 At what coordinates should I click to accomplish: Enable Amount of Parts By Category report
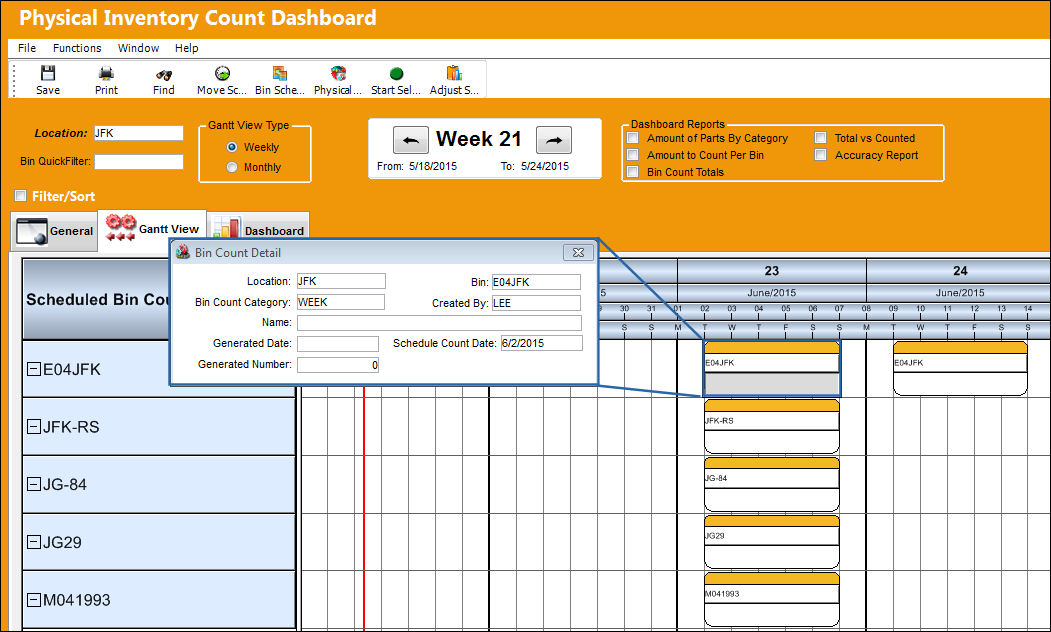(632, 138)
